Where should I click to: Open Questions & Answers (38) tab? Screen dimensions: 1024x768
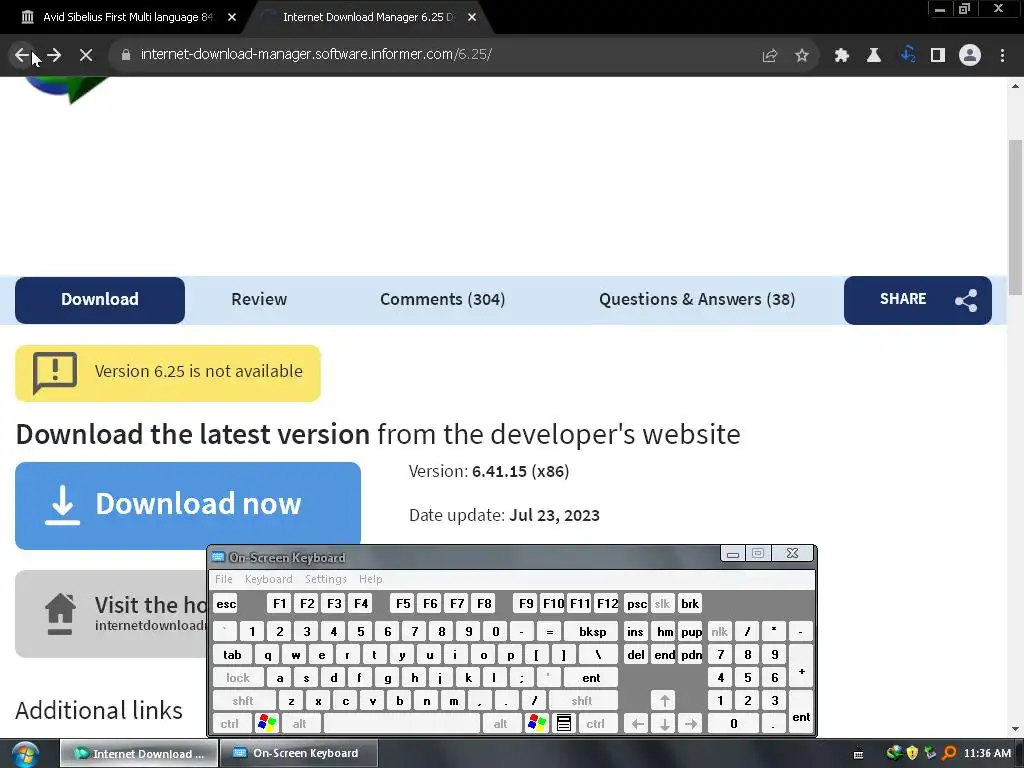point(697,299)
